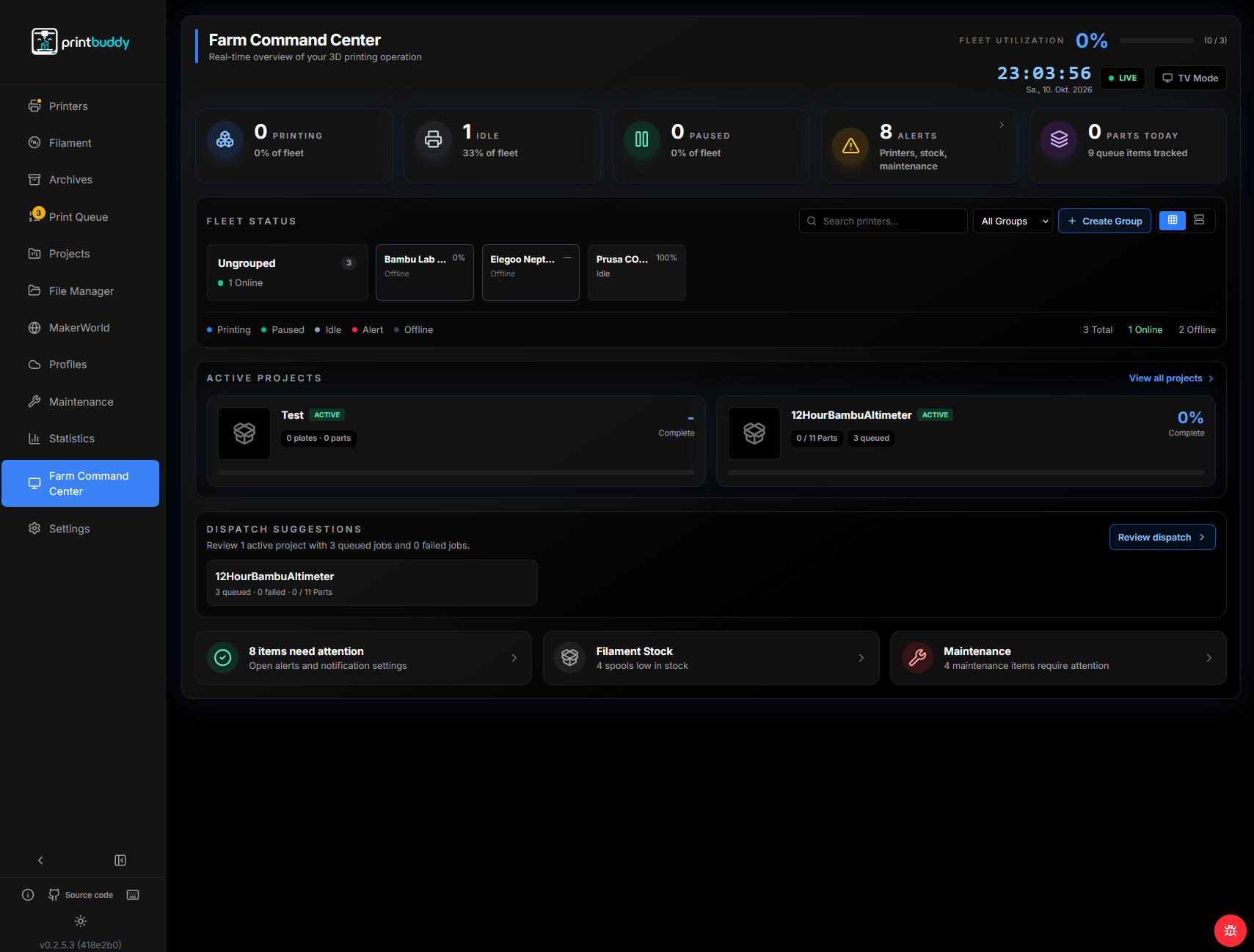Enable TV Mode
The image size is (1254, 952).
tap(1190, 78)
